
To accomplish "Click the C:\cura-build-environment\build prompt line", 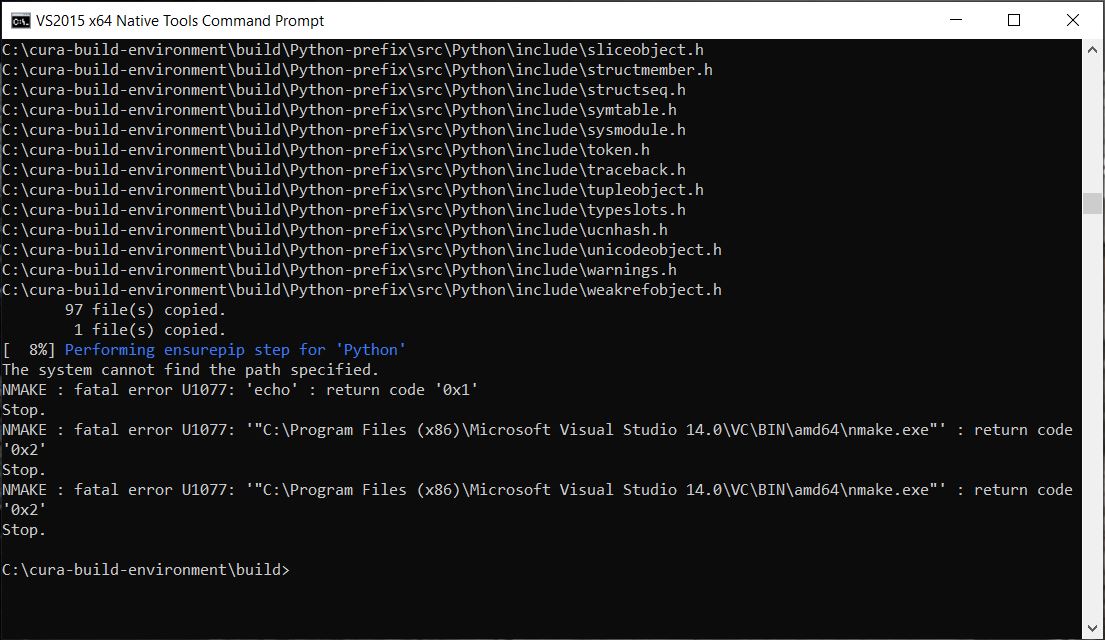I will (x=145, y=569).
